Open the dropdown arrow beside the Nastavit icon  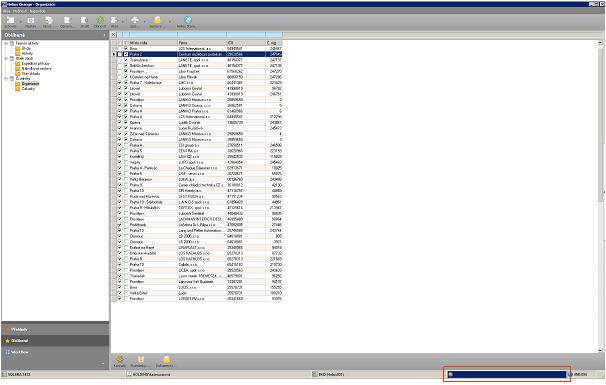[169, 21]
